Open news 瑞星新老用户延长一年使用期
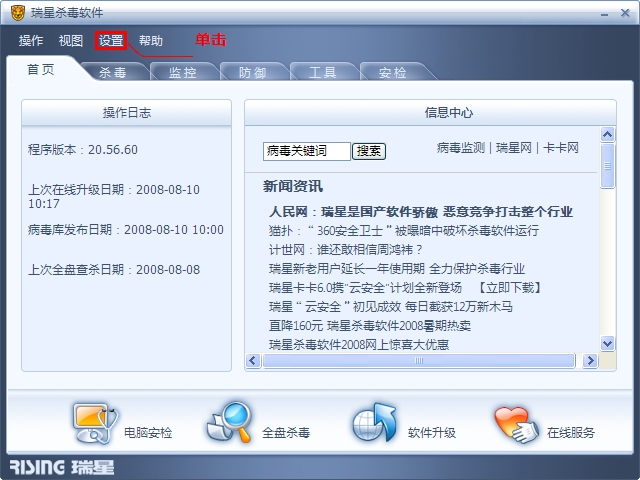 tap(397, 269)
